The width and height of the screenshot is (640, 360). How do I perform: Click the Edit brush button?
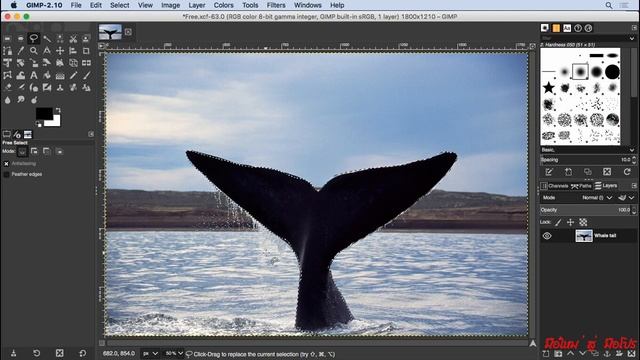click(x=549, y=172)
